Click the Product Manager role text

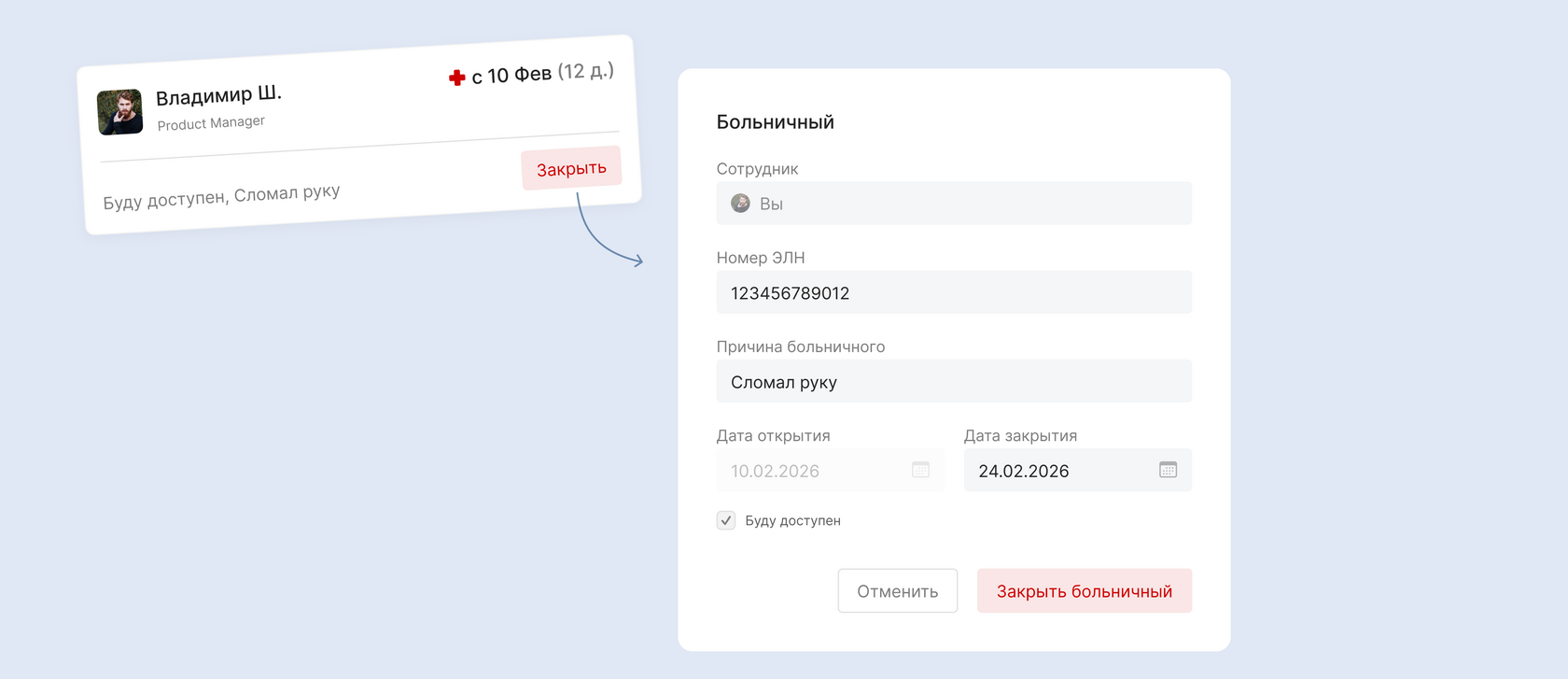tap(211, 123)
